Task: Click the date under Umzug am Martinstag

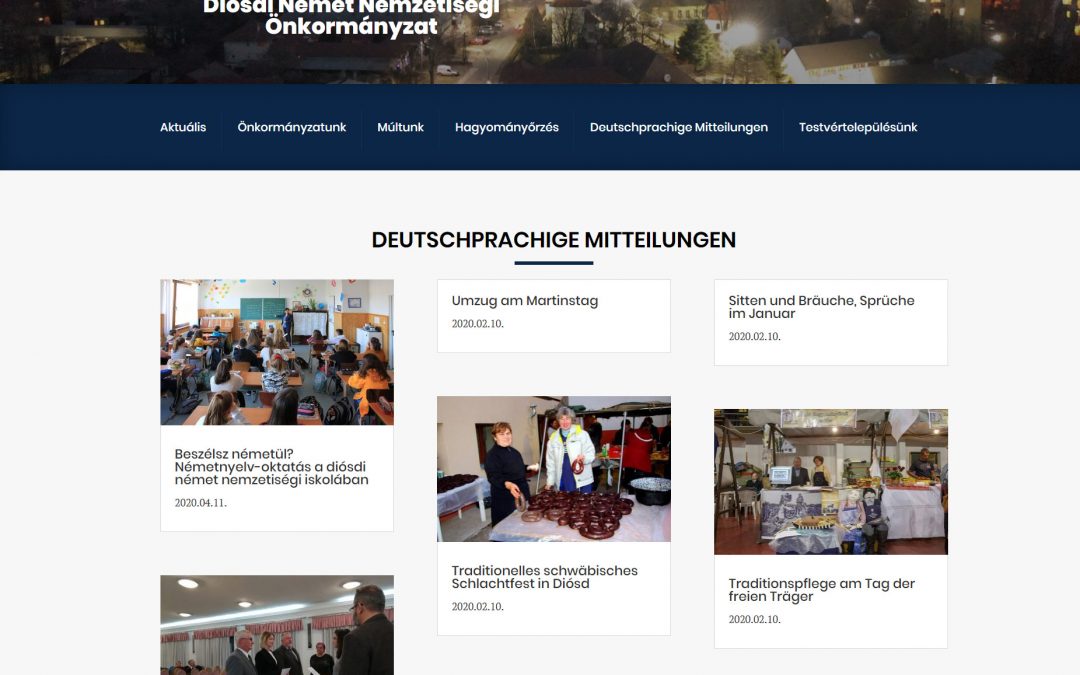Action: point(477,324)
